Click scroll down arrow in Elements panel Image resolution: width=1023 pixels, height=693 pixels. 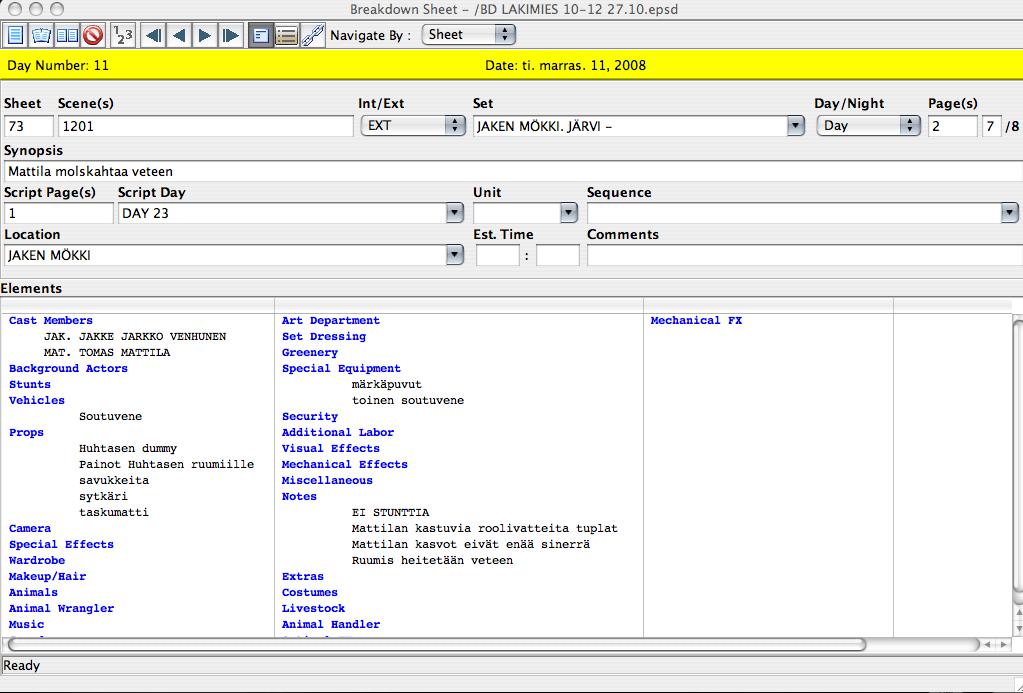coord(1017,628)
